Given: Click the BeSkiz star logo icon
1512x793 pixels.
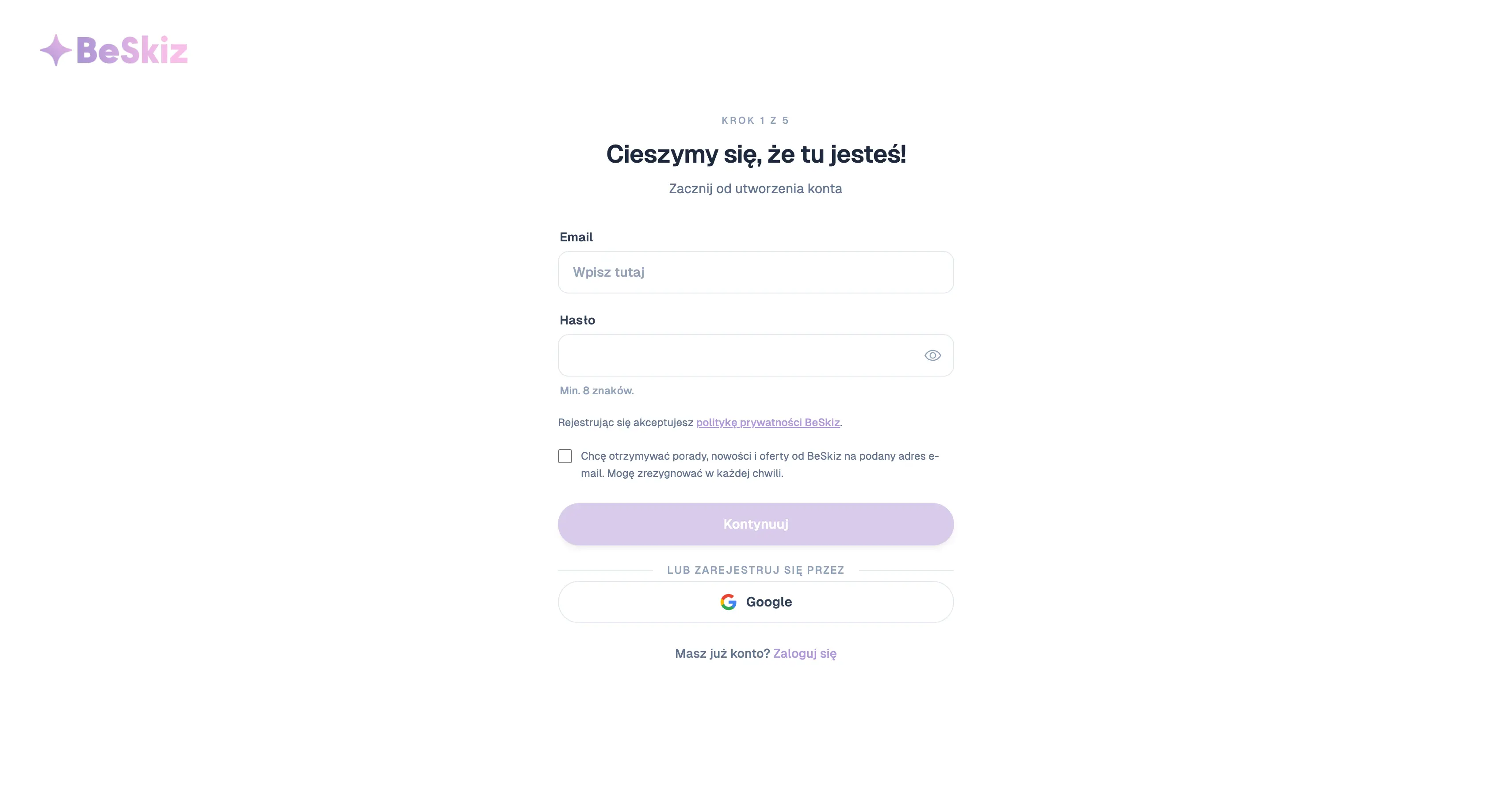Looking at the screenshot, I should tap(56, 50).
